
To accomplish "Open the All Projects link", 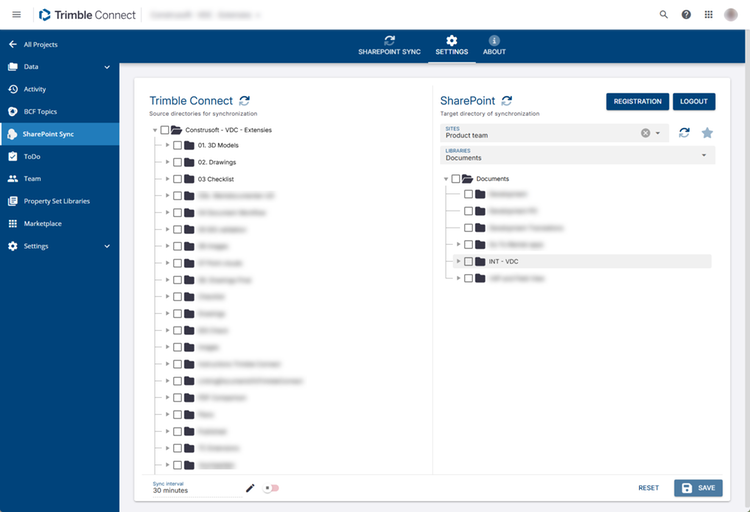I will tap(41, 45).
